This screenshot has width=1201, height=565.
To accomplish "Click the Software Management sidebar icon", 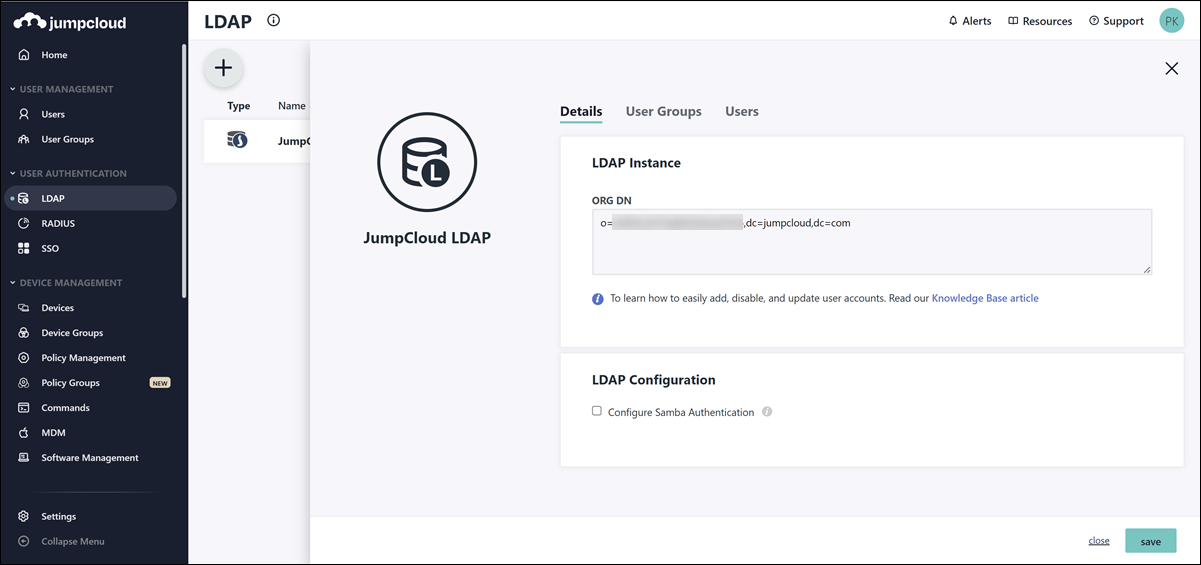I will [x=24, y=458].
